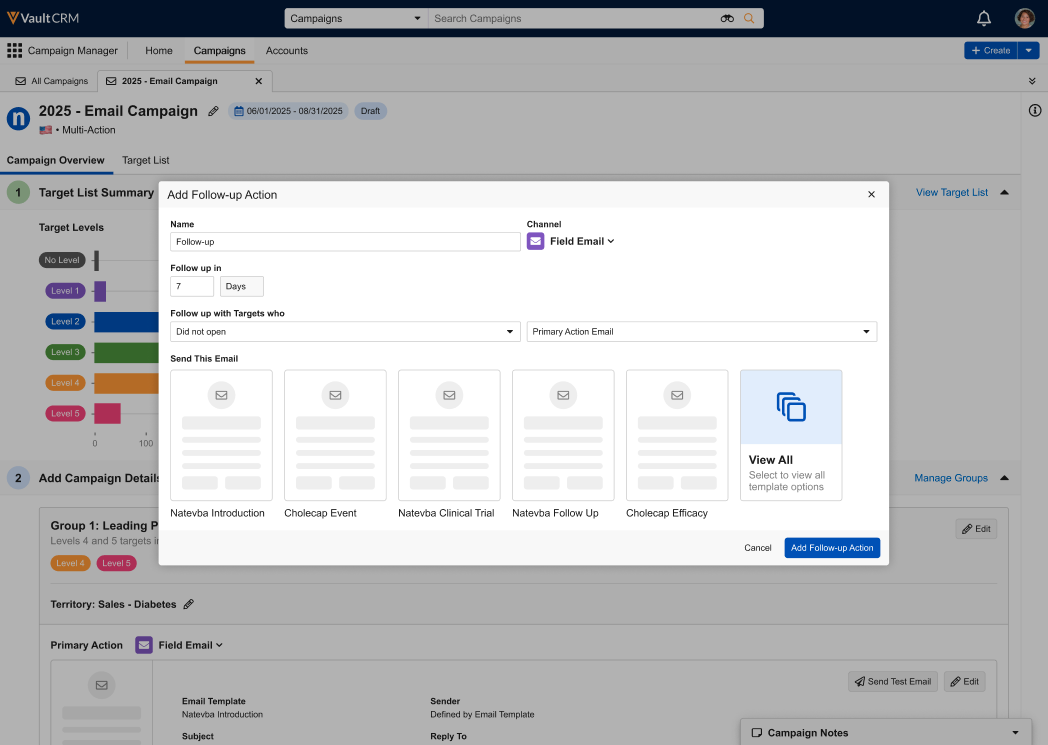Expand the Campaign Notes panel
This screenshot has width=1048, height=745.
pyautogui.click(x=1016, y=733)
